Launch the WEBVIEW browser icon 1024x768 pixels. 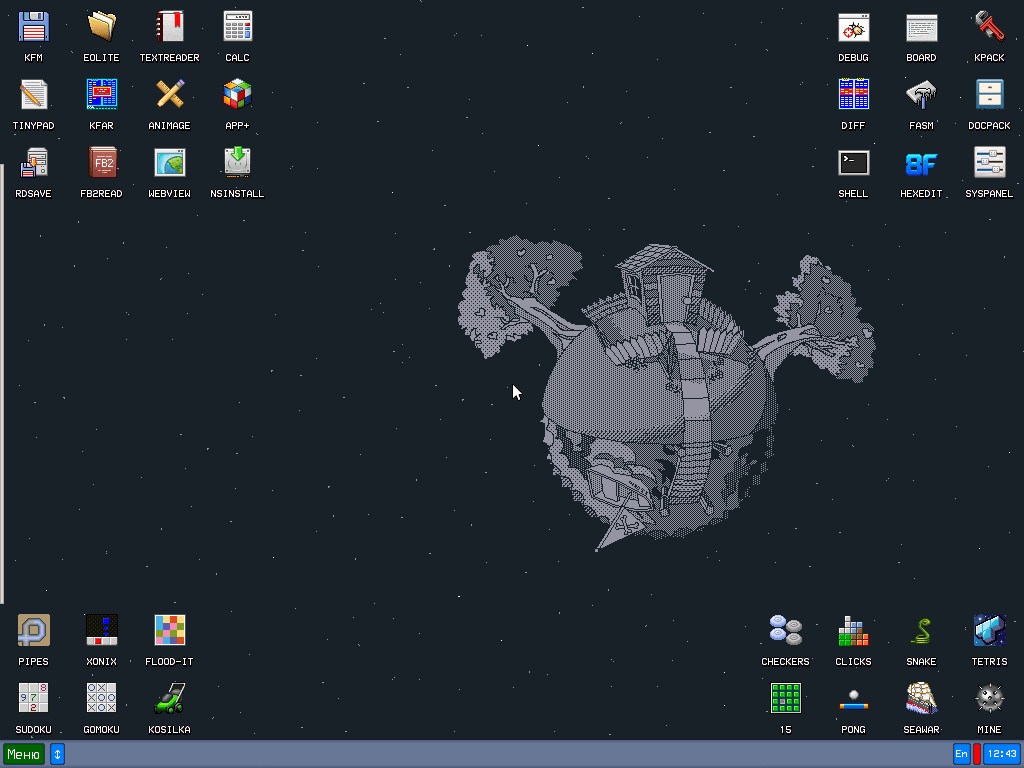point(169,163)
